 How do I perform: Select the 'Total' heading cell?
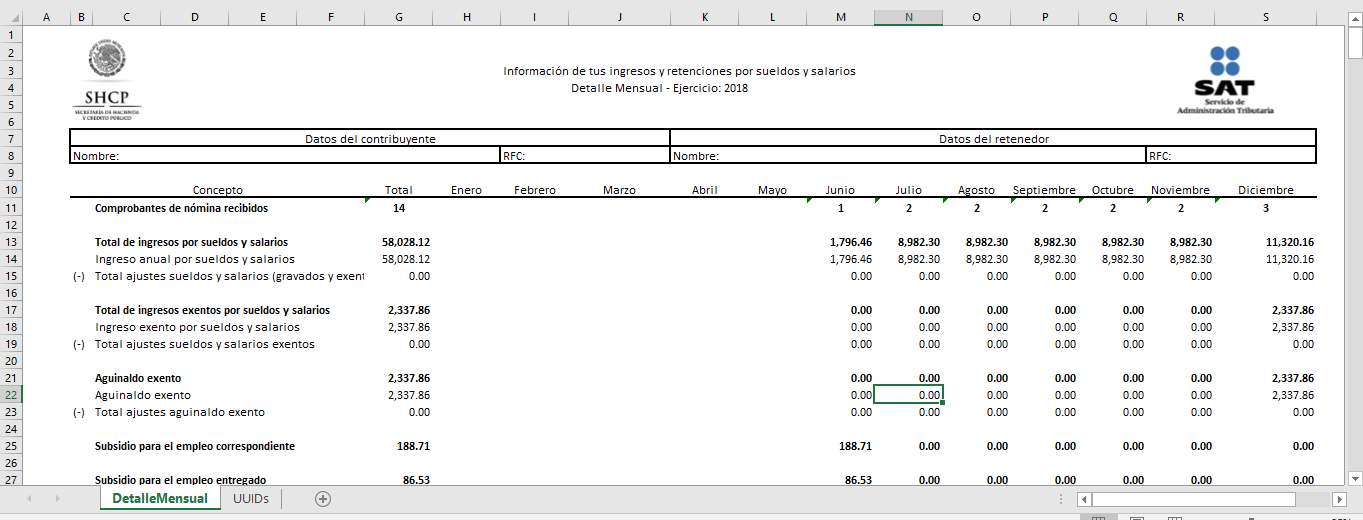coord(399,190)
